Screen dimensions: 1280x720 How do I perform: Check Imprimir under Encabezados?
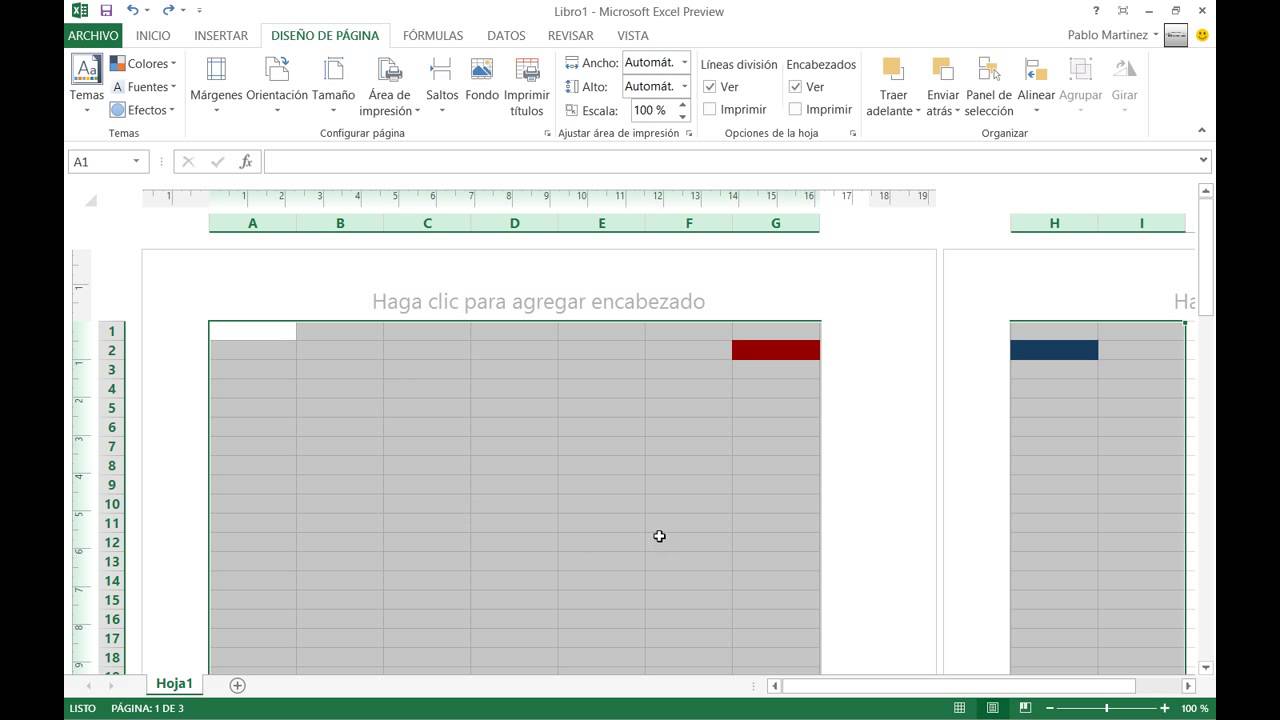[x=796, y=109]
